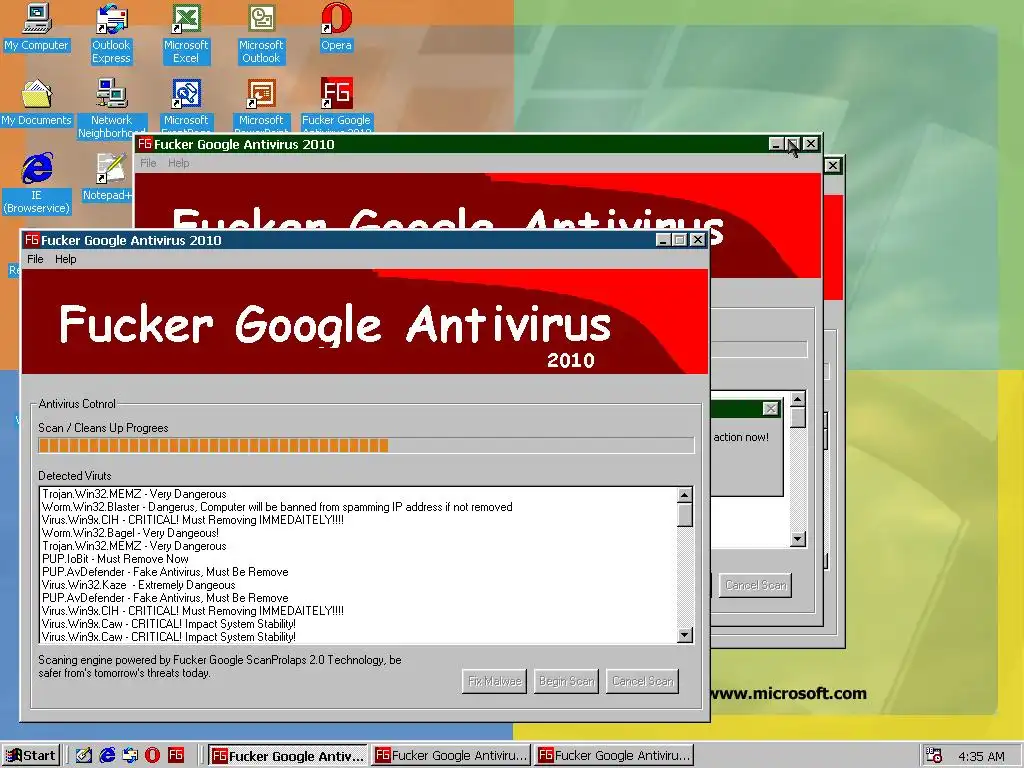Click the scan progress bar
This screenshot has width=1024, height=768.
click(x=366, y=445)
